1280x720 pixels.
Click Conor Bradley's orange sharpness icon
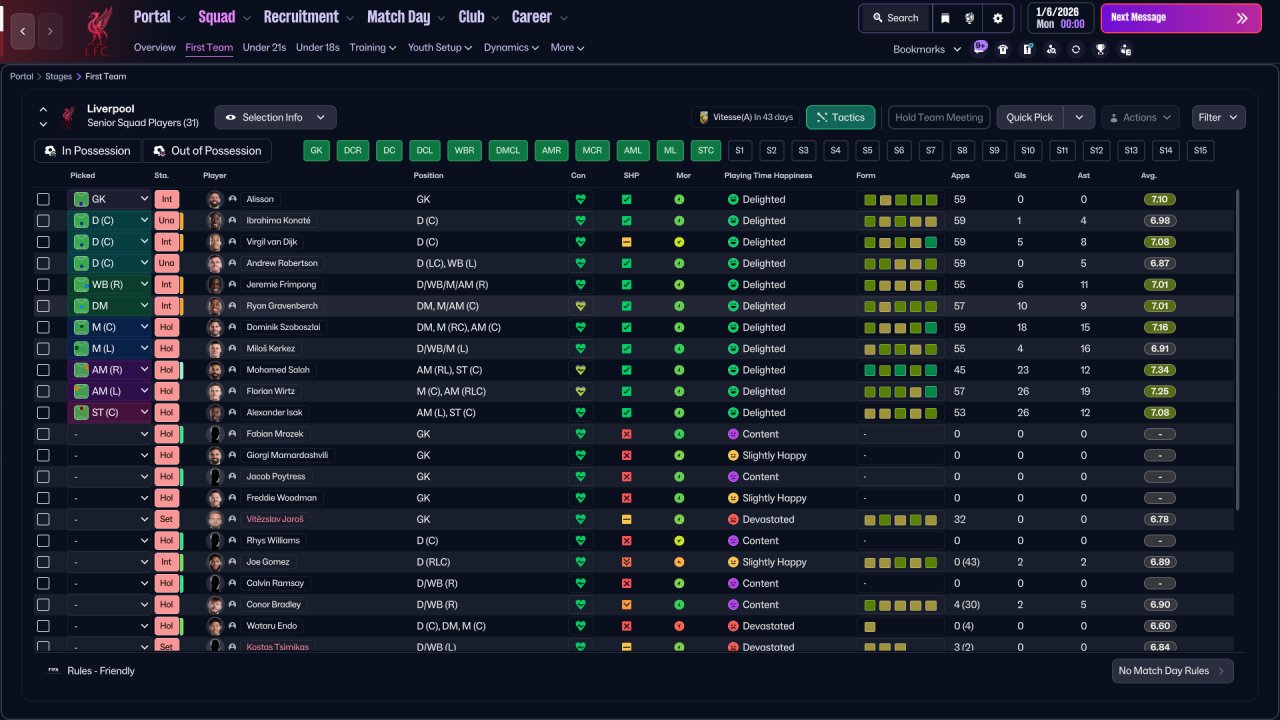[x=627, y=605]
